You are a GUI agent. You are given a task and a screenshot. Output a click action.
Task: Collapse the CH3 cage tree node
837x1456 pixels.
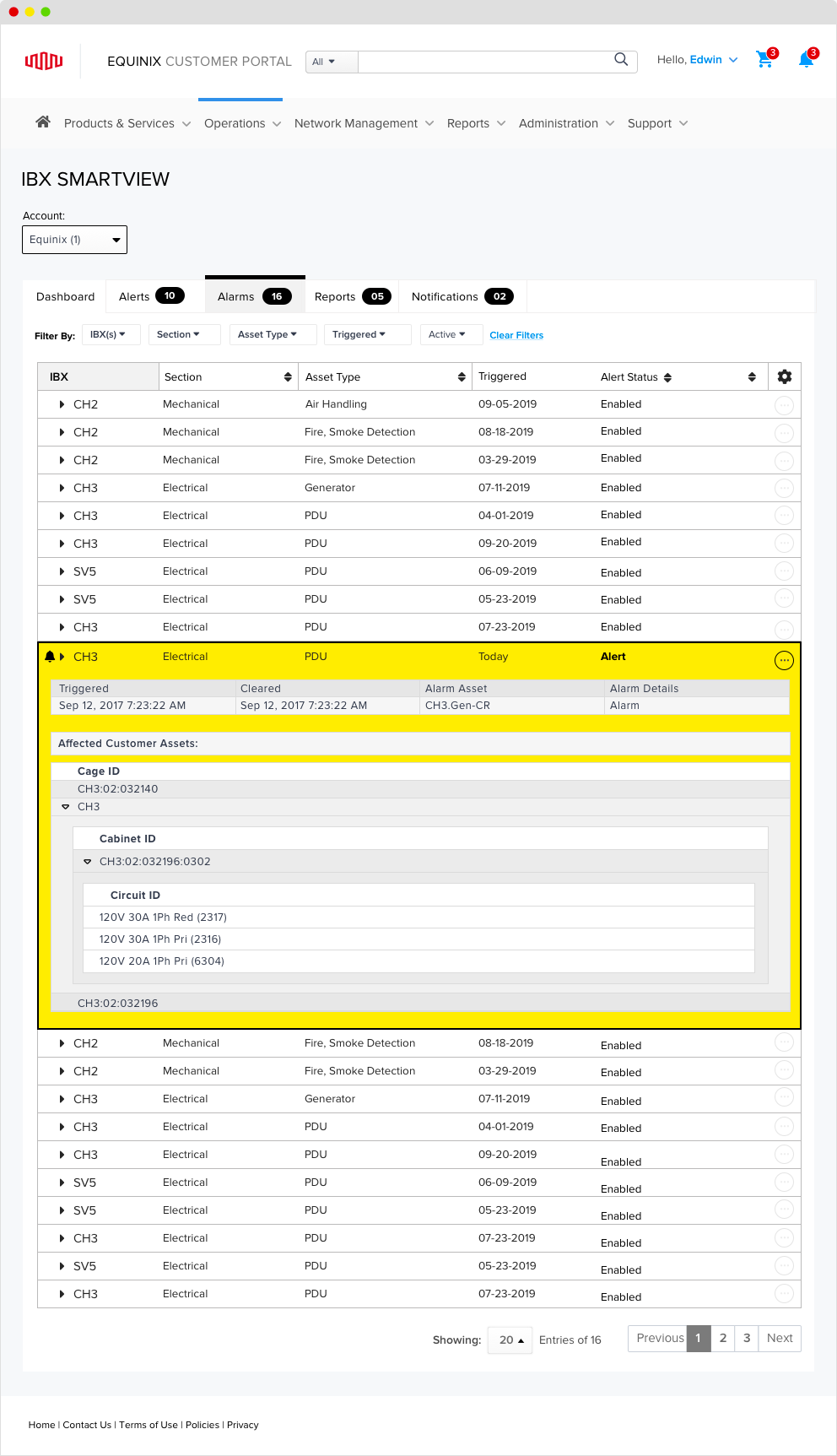(x=66, y=807)
